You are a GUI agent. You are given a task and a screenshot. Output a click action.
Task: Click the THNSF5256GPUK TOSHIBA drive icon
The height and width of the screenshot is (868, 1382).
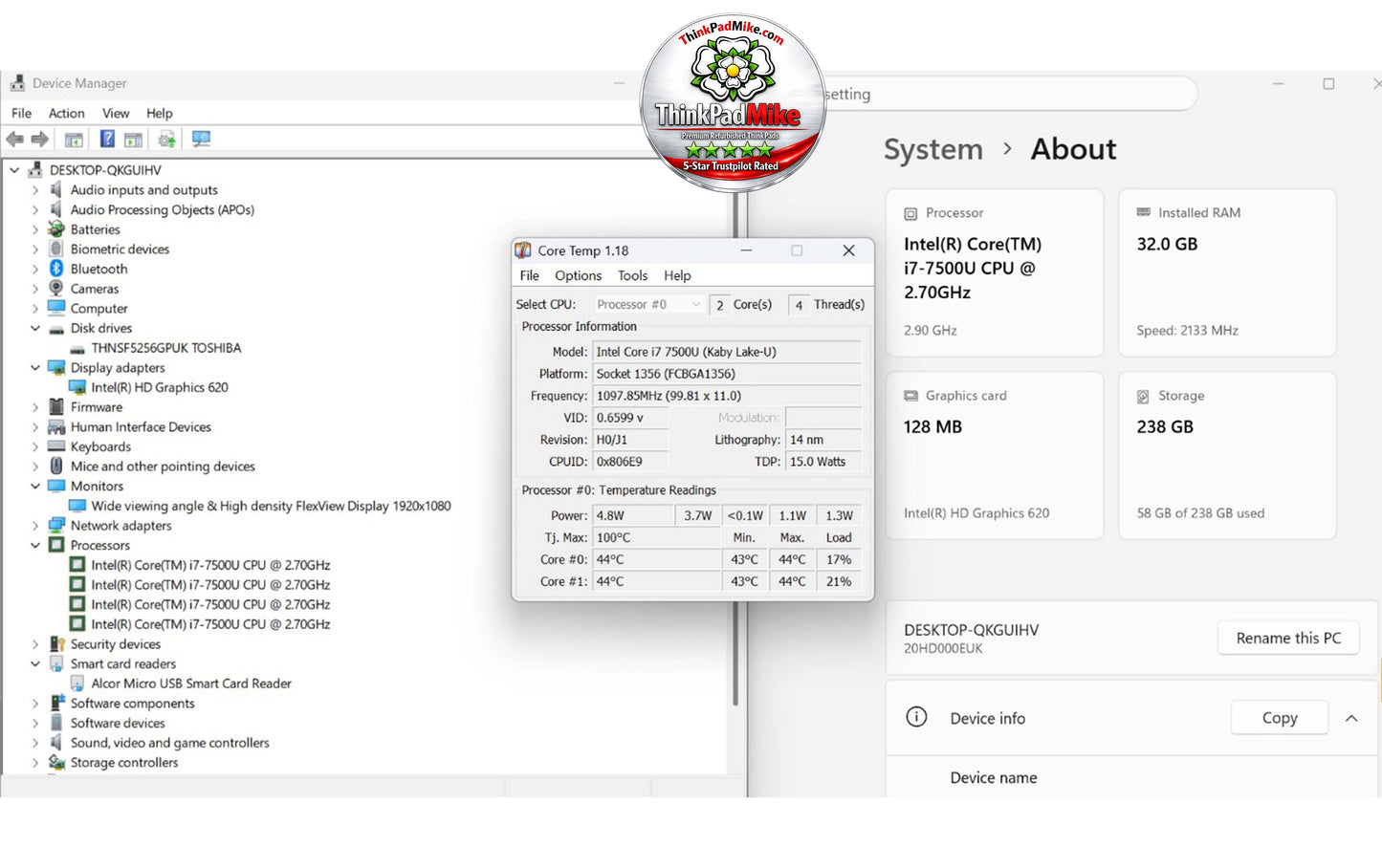(77, 348)
